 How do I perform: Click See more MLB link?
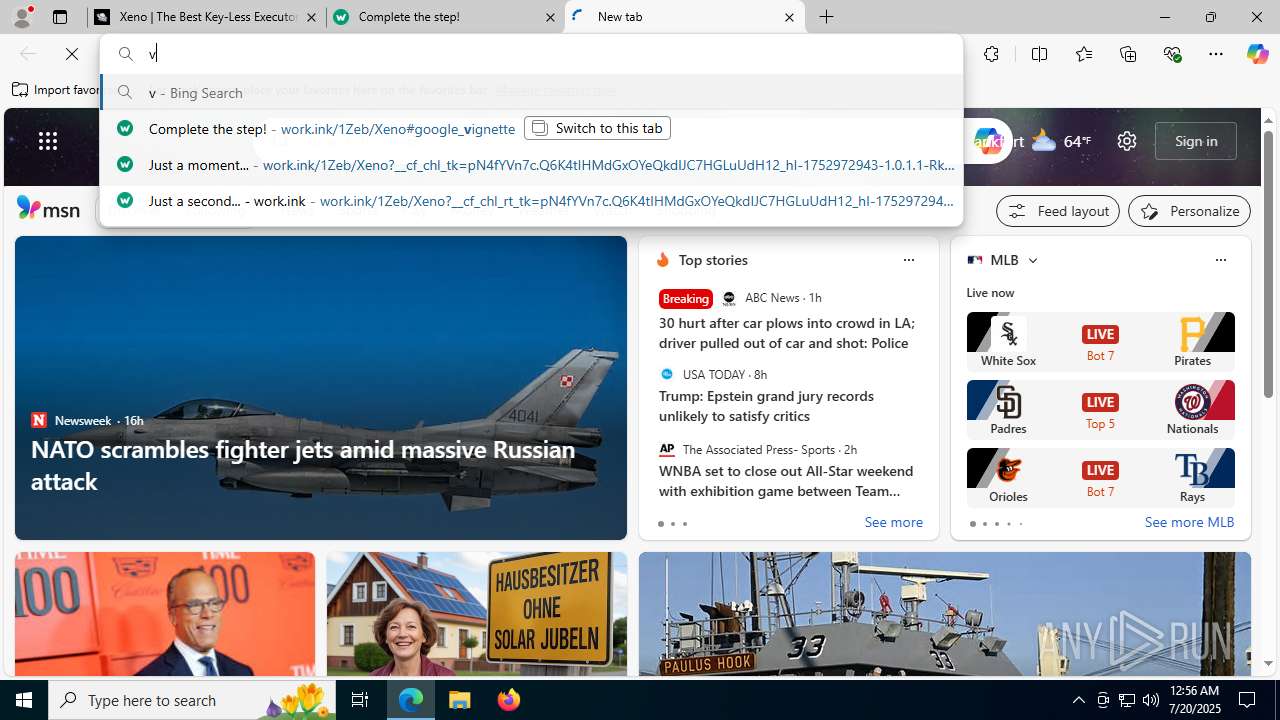(x=1189, y=522)
